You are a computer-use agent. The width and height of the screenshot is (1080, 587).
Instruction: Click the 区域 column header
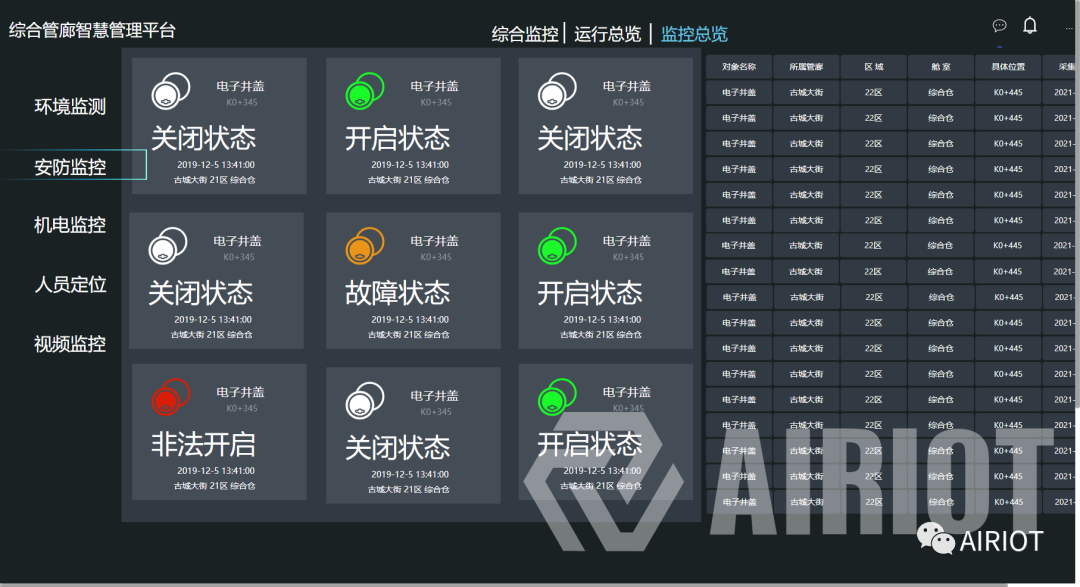[873, 67]
